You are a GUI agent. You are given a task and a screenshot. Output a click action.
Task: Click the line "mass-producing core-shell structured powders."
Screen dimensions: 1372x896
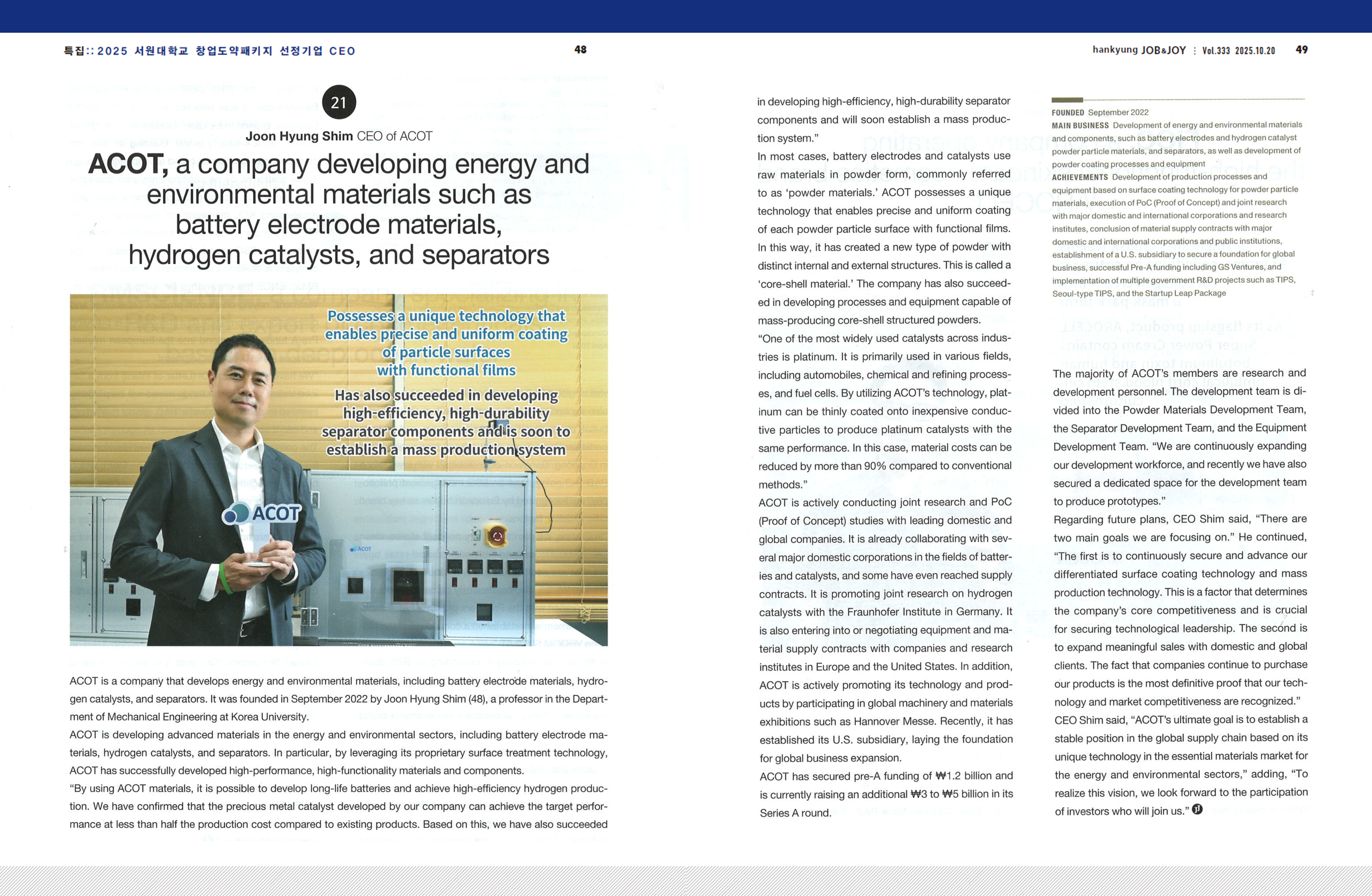pos(869,320)
